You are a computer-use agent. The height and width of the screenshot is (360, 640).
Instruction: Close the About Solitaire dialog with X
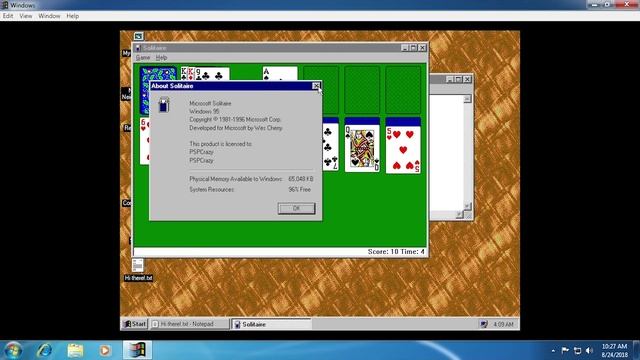click(x=316, y=86)
